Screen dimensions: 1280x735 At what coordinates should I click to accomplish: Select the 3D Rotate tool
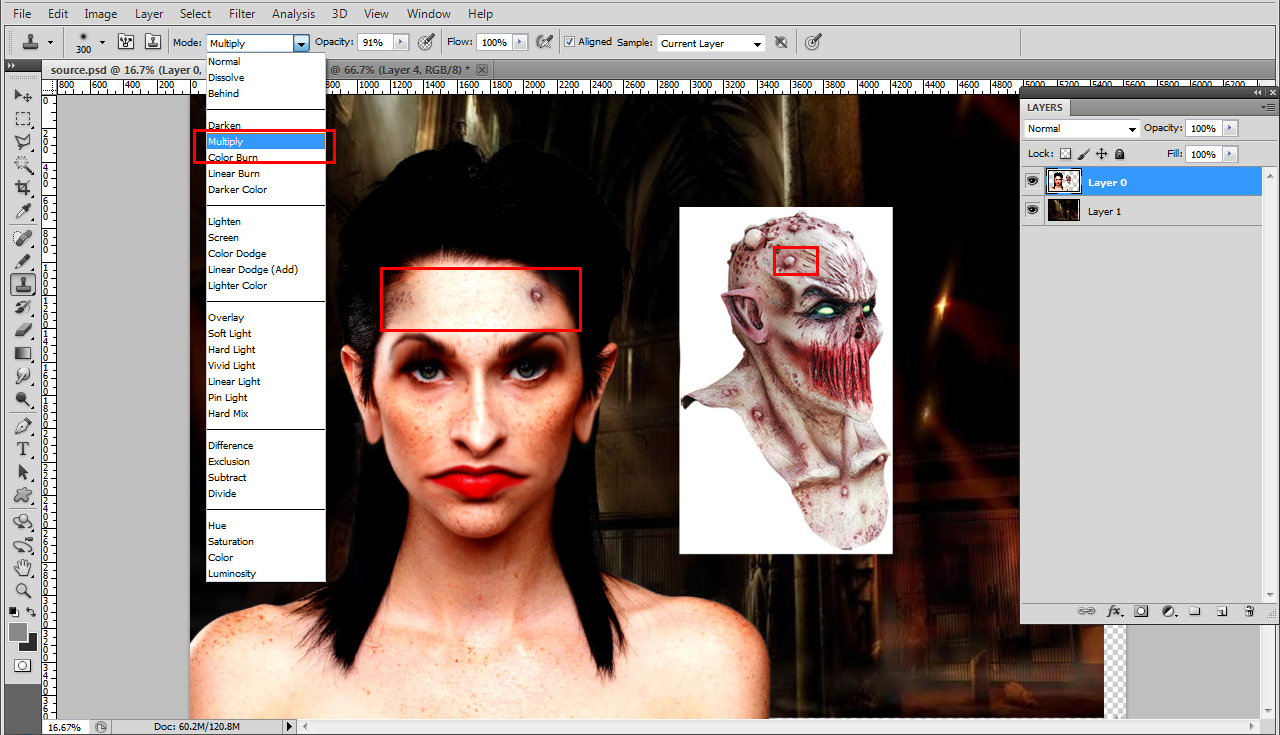coord(23,522)
